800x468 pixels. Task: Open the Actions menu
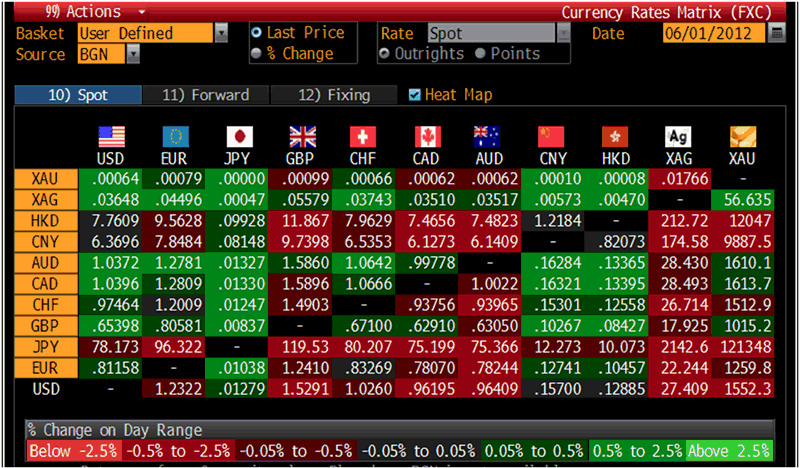click(85, 12)
